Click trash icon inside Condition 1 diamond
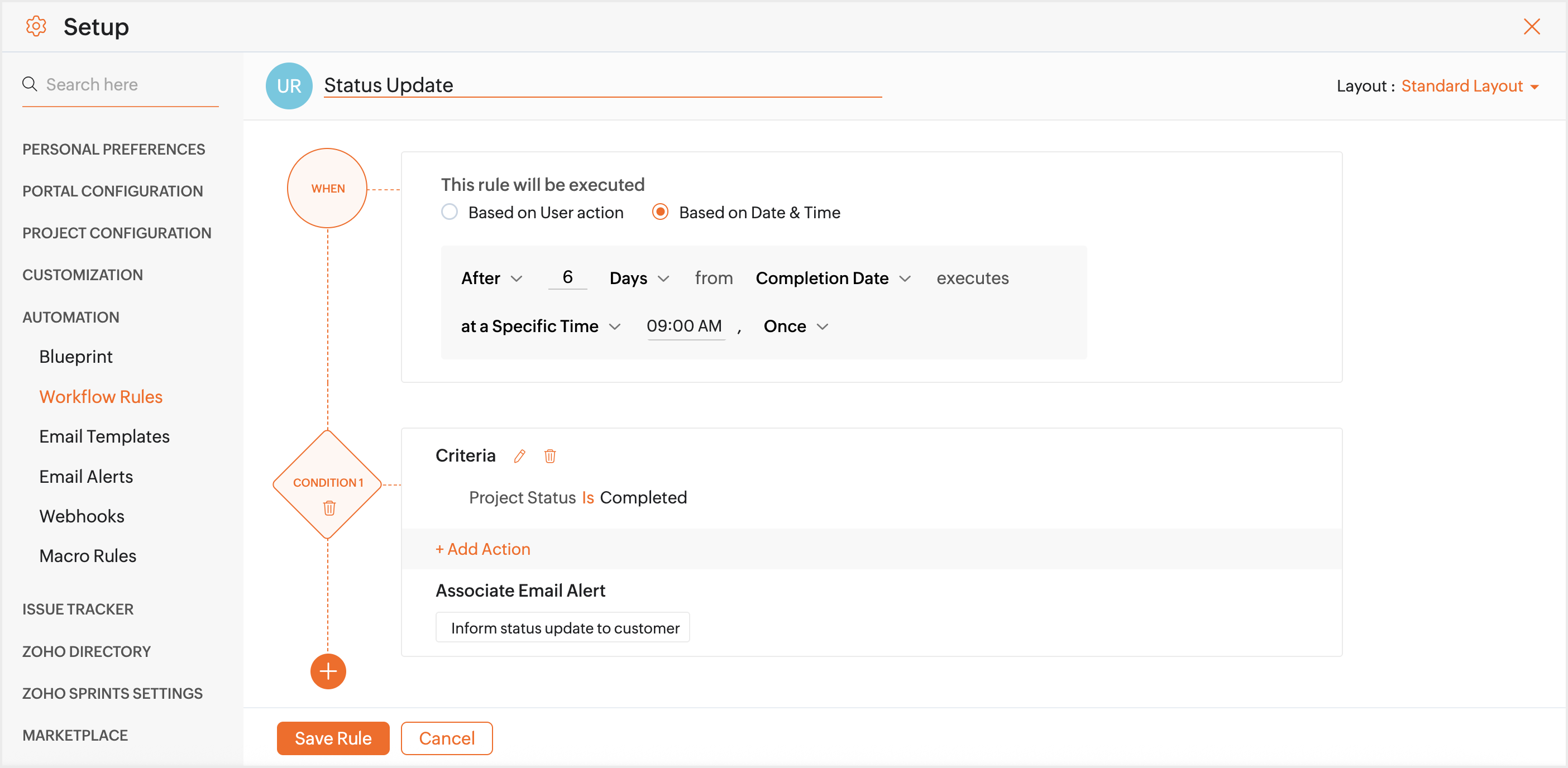This screenshot has height=768, width=1568. pyautogui.click(x=329, y=507)
